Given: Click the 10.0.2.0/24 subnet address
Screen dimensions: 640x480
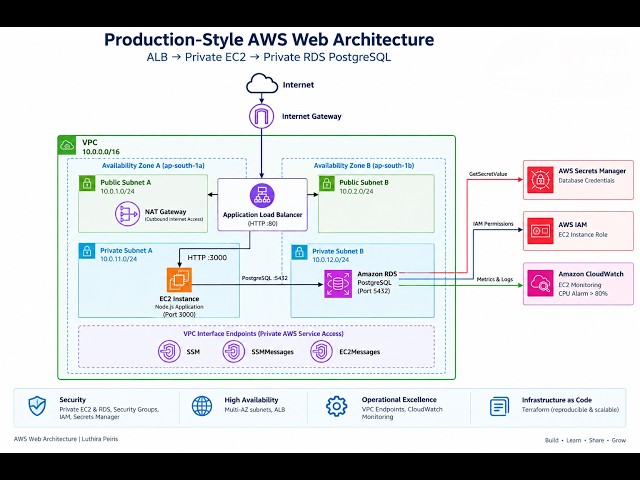Looking at the screenshot, I should point(356,191).
